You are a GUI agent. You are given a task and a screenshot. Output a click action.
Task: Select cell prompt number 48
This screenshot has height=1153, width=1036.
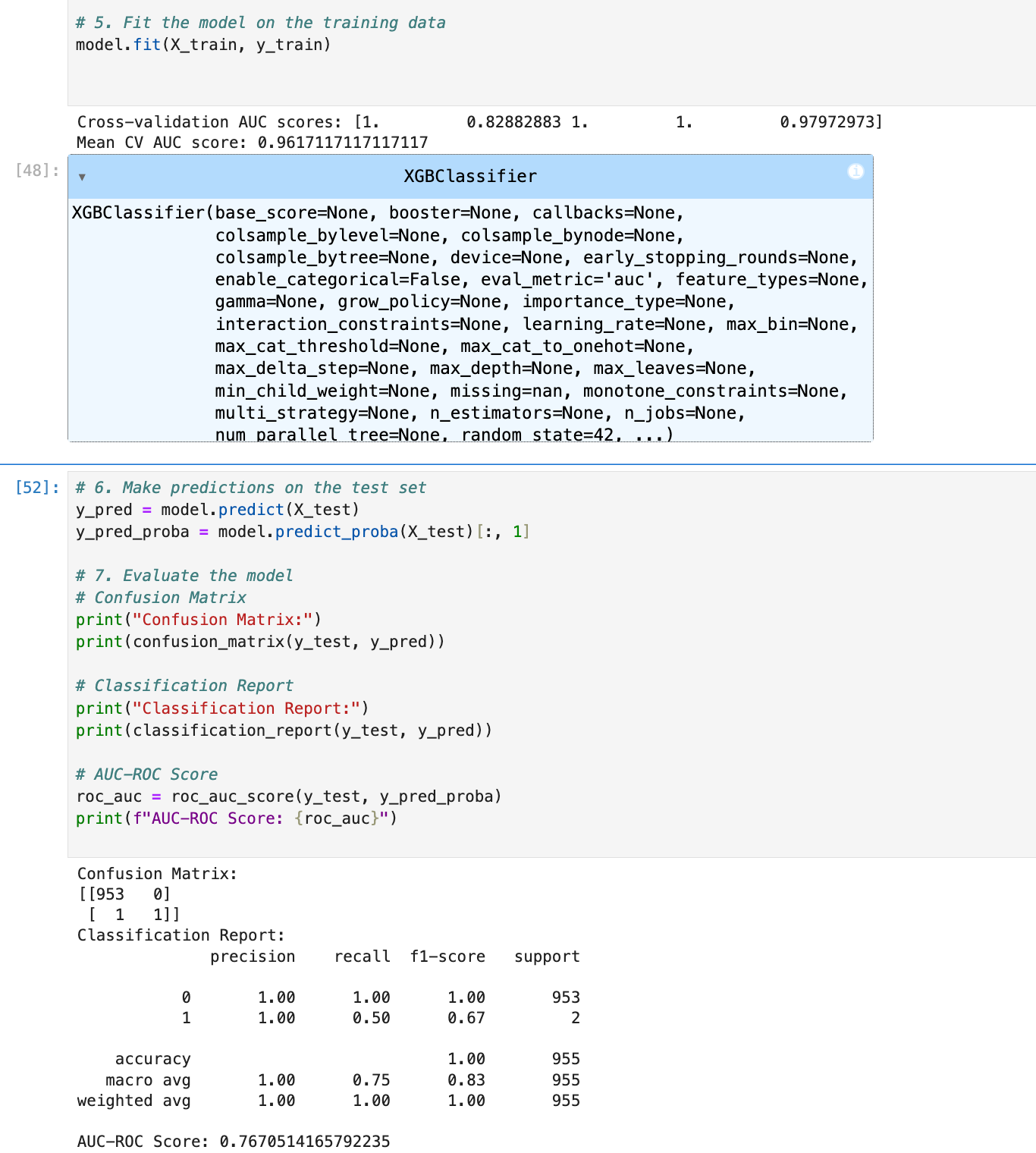(37, 171)
